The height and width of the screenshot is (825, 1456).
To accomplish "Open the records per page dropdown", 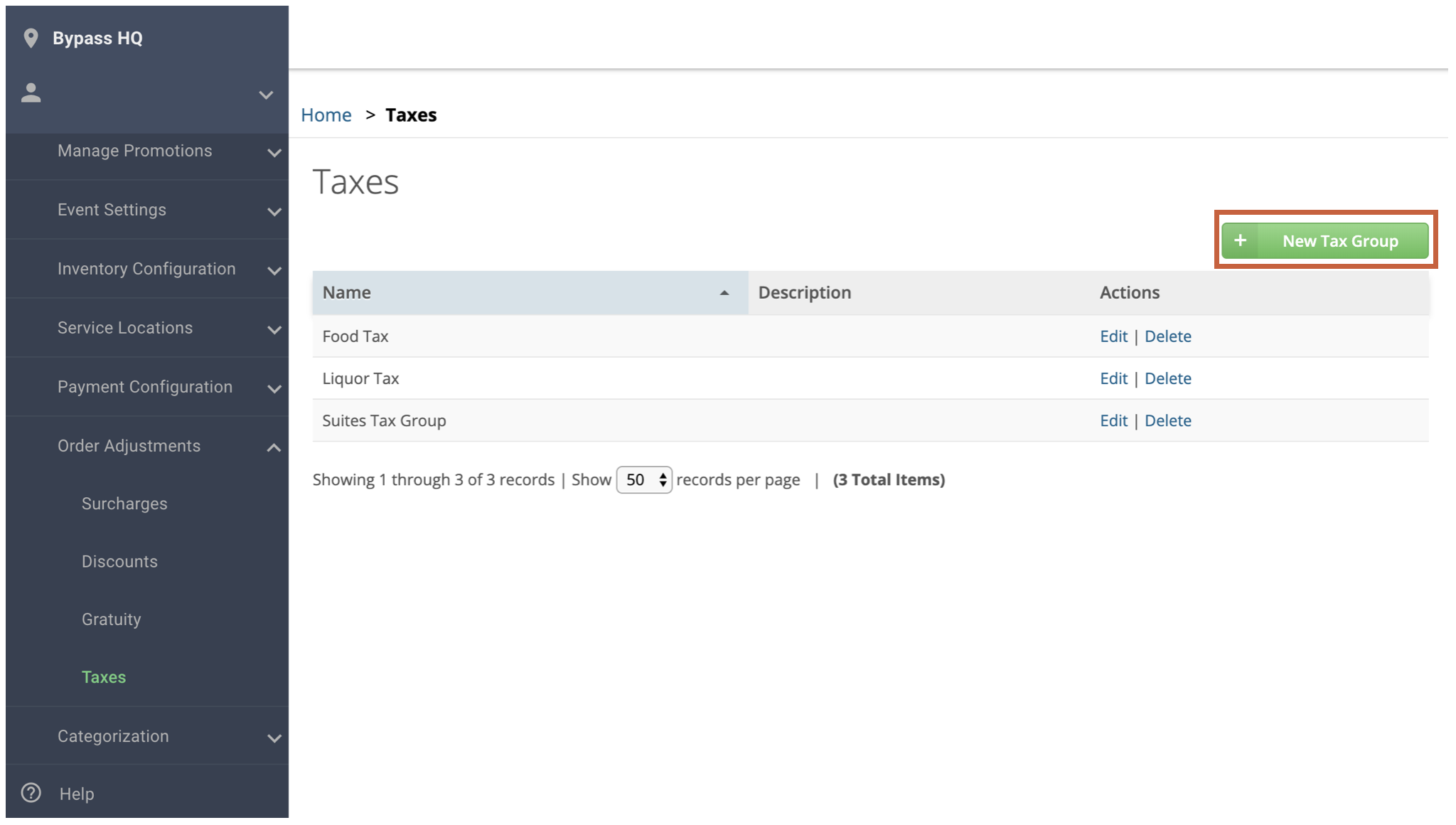I will (644, 480).
